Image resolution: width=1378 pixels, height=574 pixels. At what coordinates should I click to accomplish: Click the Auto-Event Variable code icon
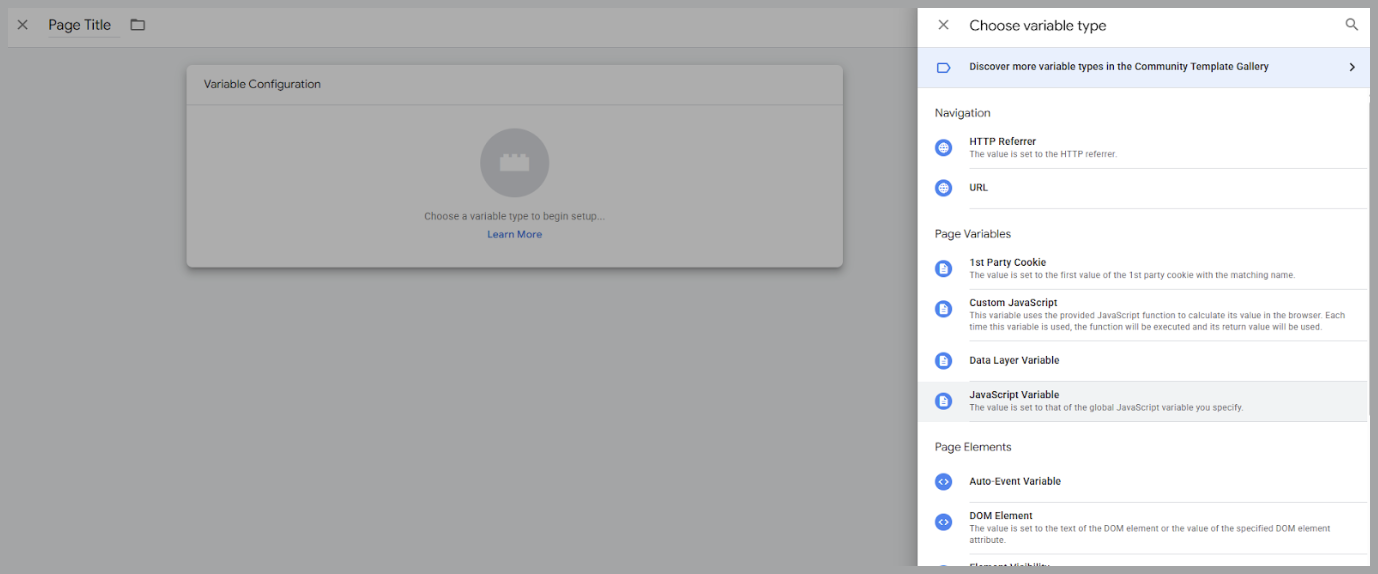pos(943,482)
